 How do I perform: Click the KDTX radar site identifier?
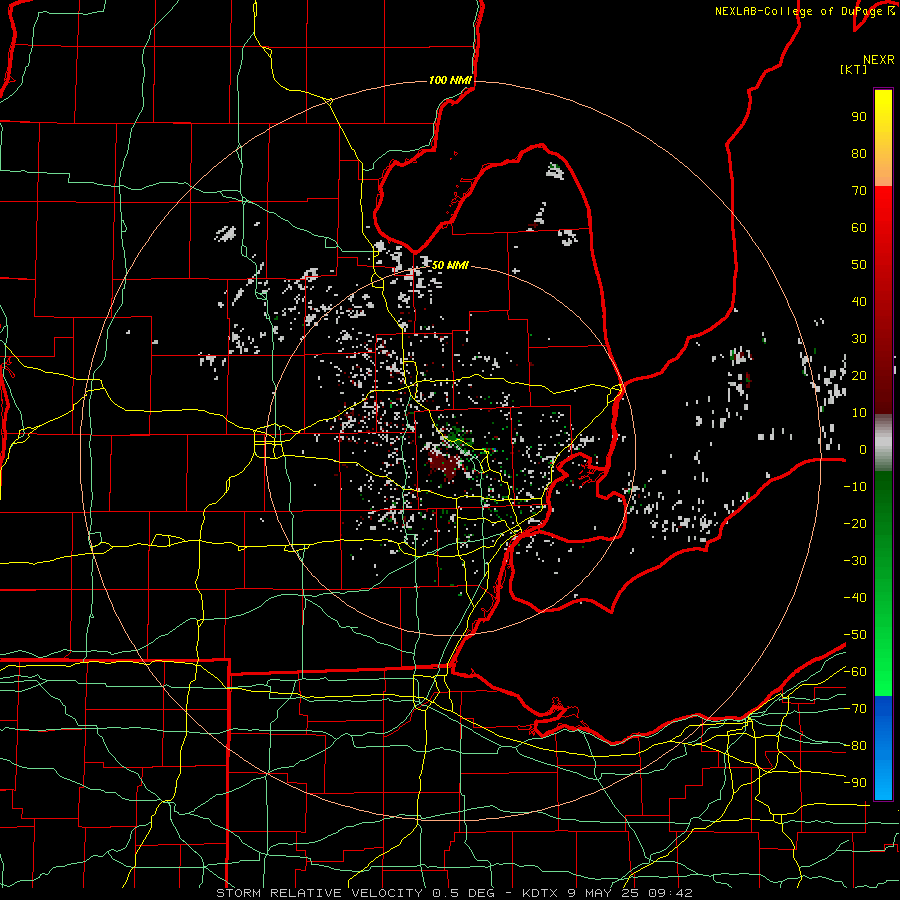(x=540, y=893)
